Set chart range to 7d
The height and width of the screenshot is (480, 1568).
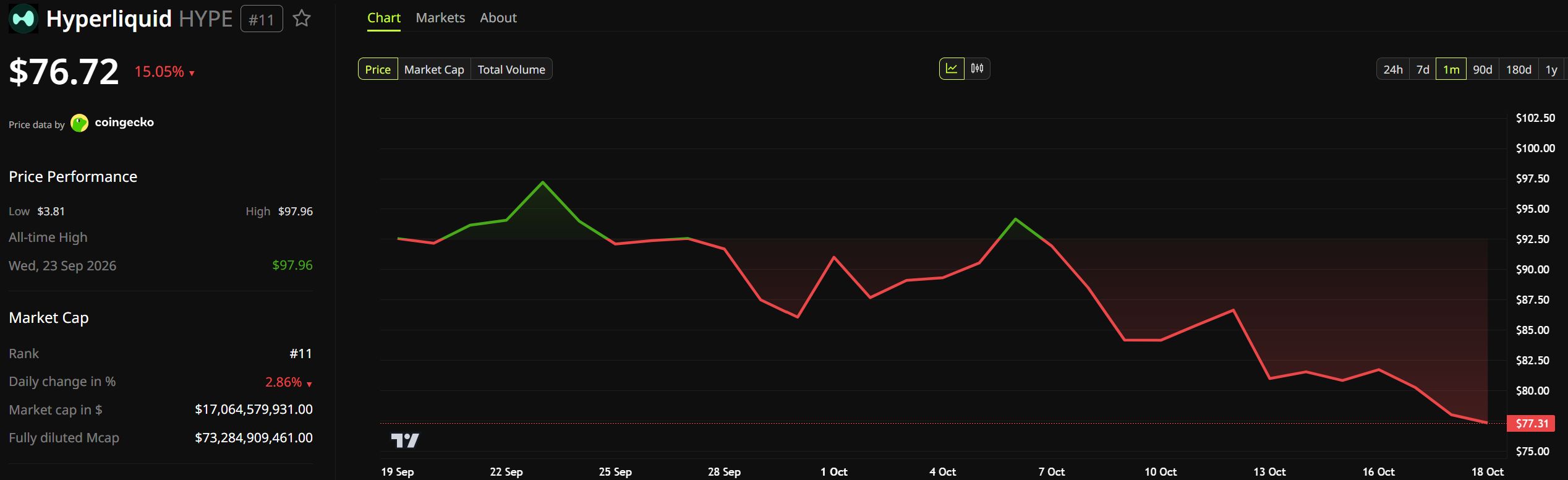[1423, 69]
